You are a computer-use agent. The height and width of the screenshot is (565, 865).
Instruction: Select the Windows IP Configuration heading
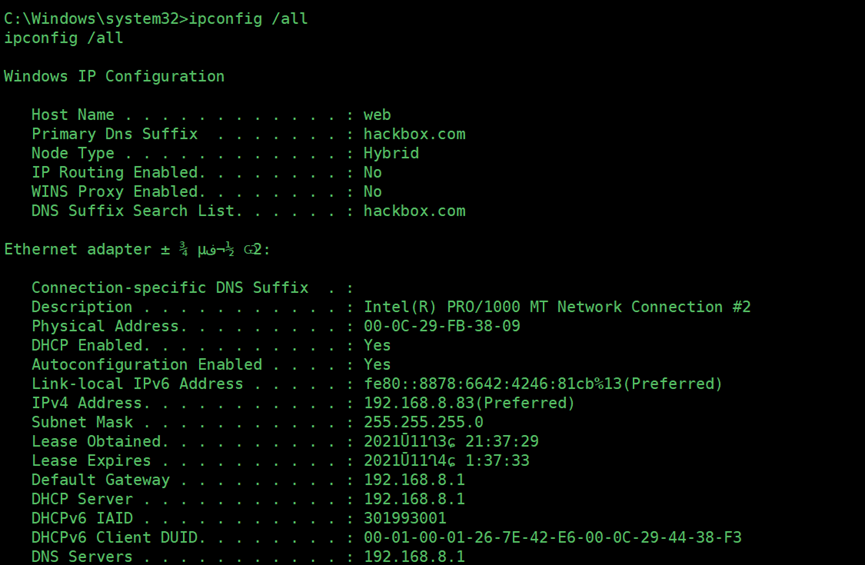(114, 76)
